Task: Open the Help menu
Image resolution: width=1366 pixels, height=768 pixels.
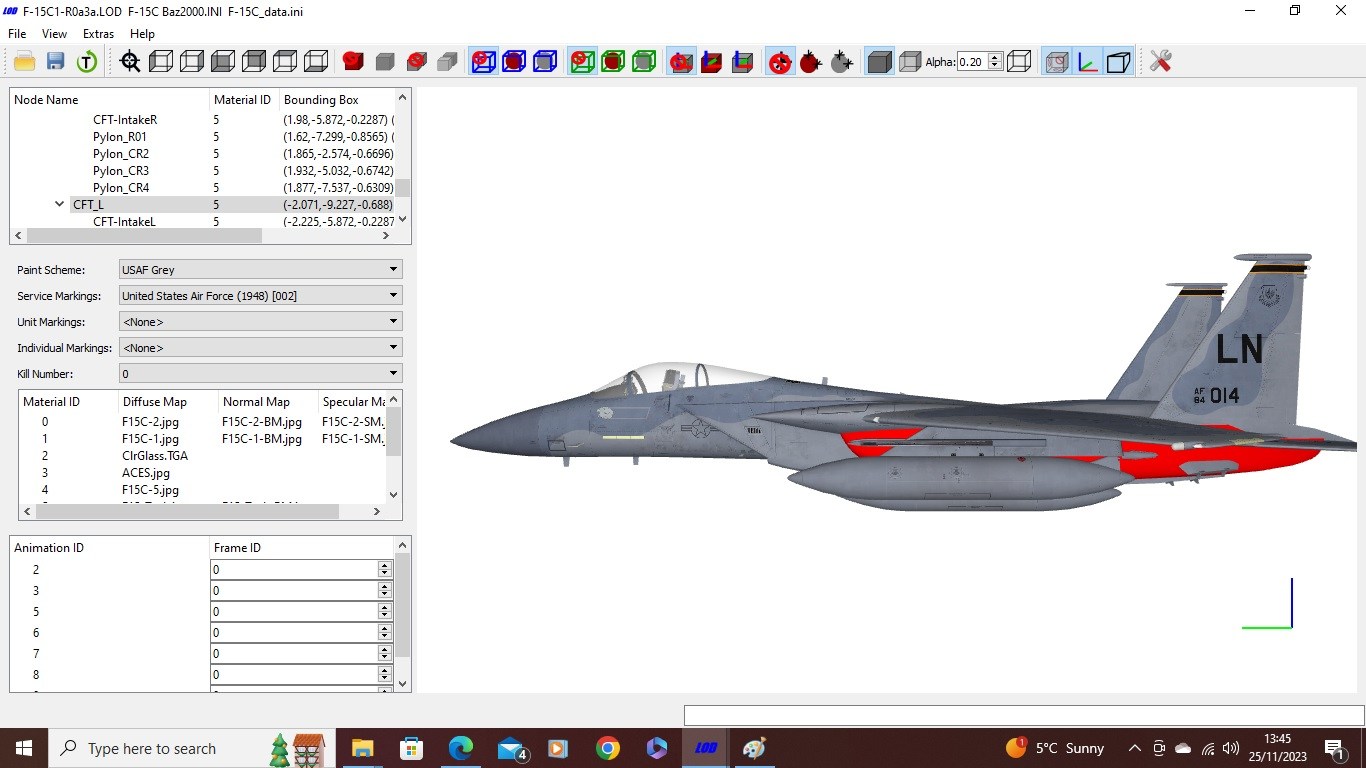Action: (x=142, y=34)
